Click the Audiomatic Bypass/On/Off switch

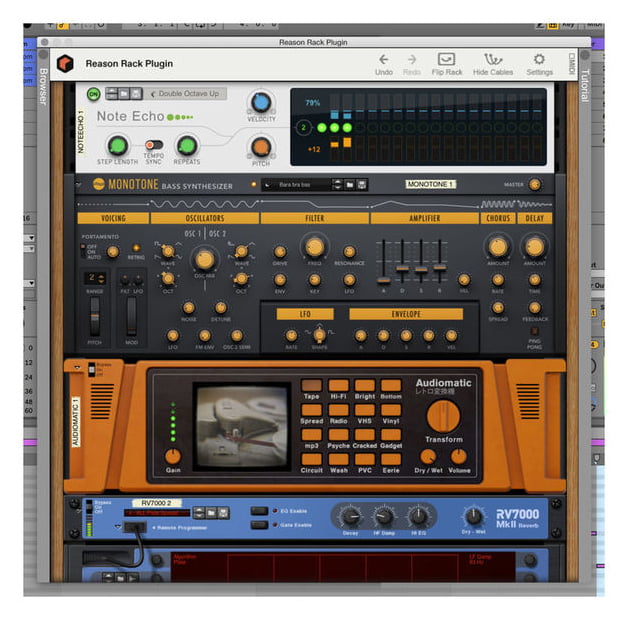coord(92,370)
